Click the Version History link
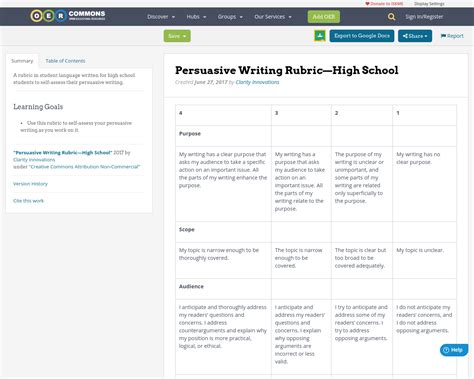474x379 pixels. coord(30,184)
